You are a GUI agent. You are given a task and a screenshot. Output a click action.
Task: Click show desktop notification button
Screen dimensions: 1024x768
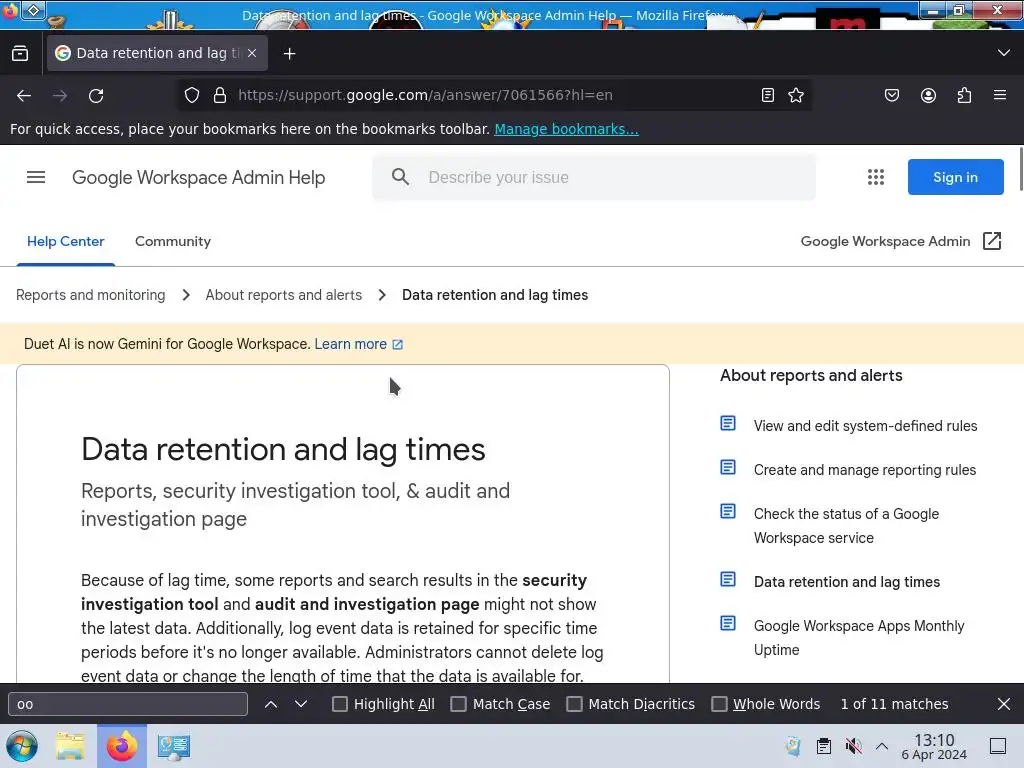tap(998, 746)
